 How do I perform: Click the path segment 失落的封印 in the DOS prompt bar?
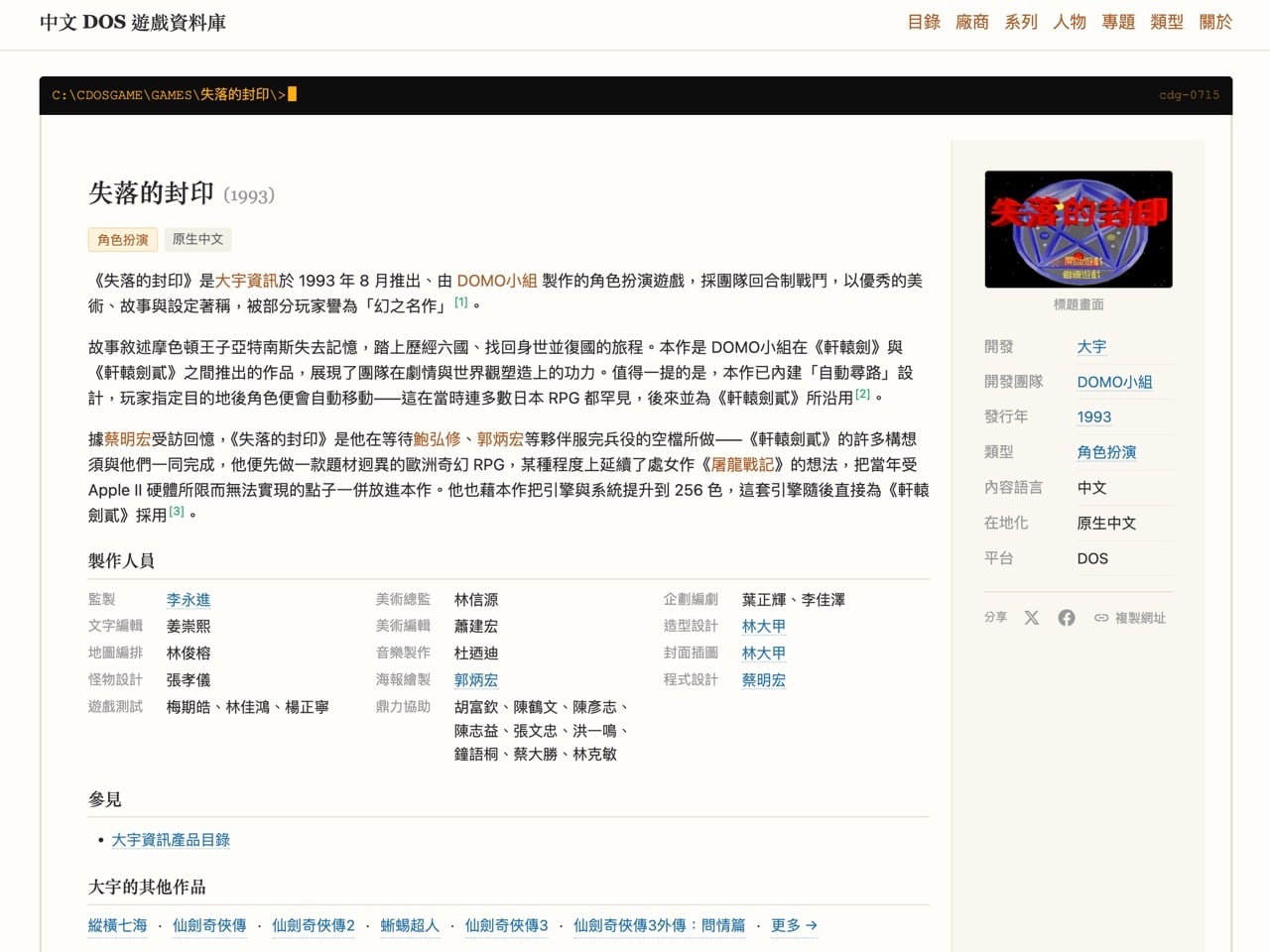235,95
